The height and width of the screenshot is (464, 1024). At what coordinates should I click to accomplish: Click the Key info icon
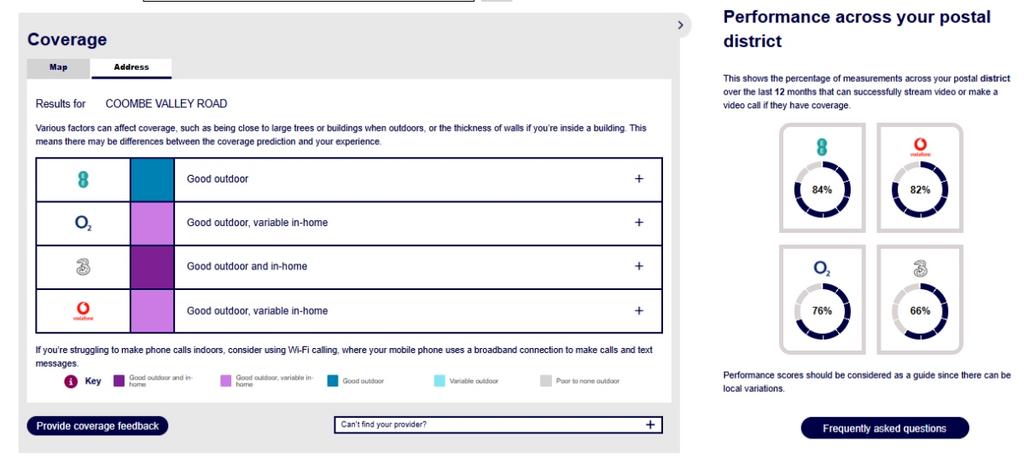click(71, 382)
